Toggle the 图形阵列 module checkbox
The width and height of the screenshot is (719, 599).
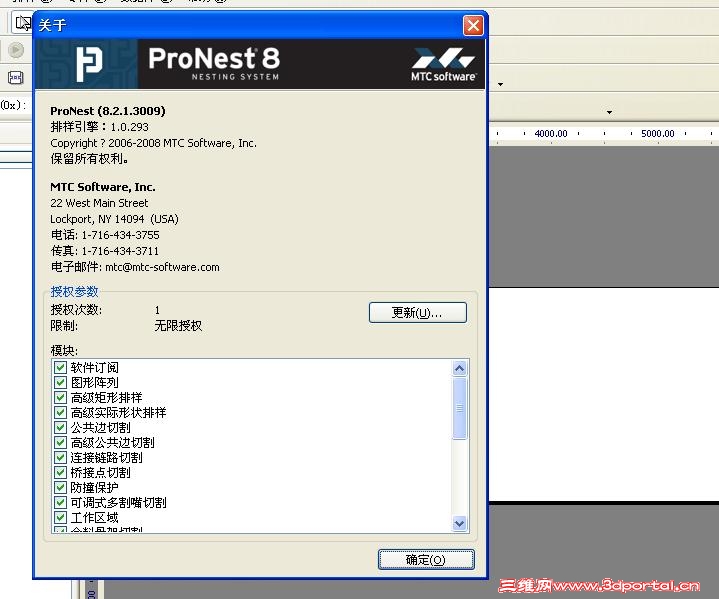60,383
